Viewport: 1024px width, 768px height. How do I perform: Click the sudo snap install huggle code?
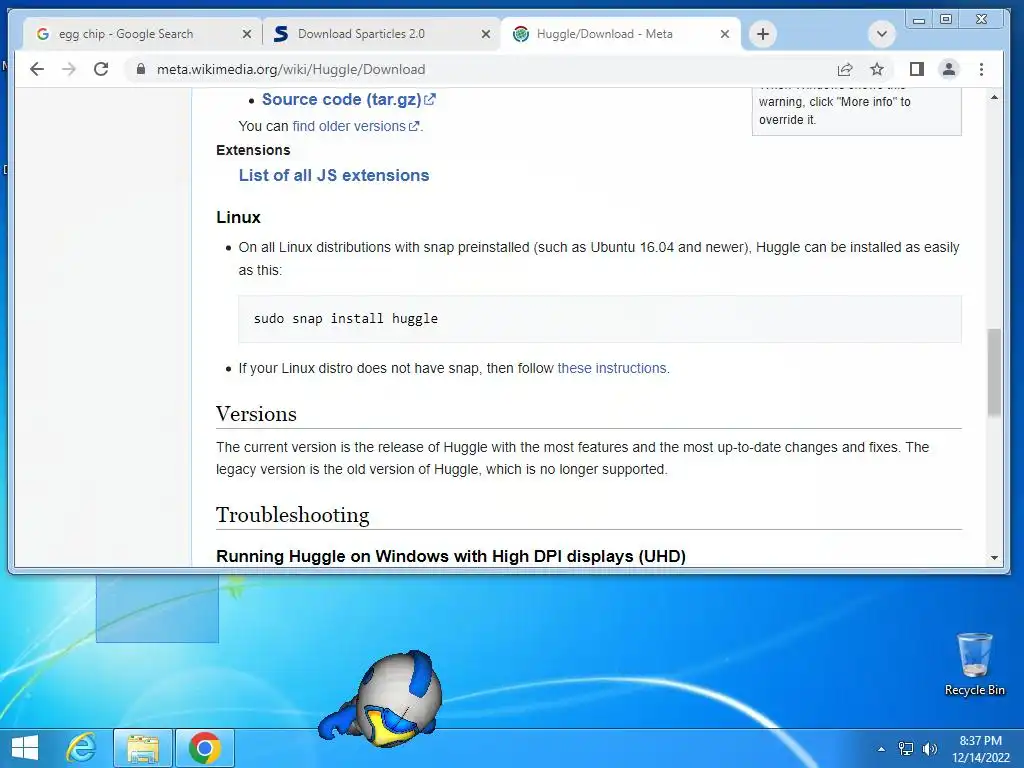[345, 319]
